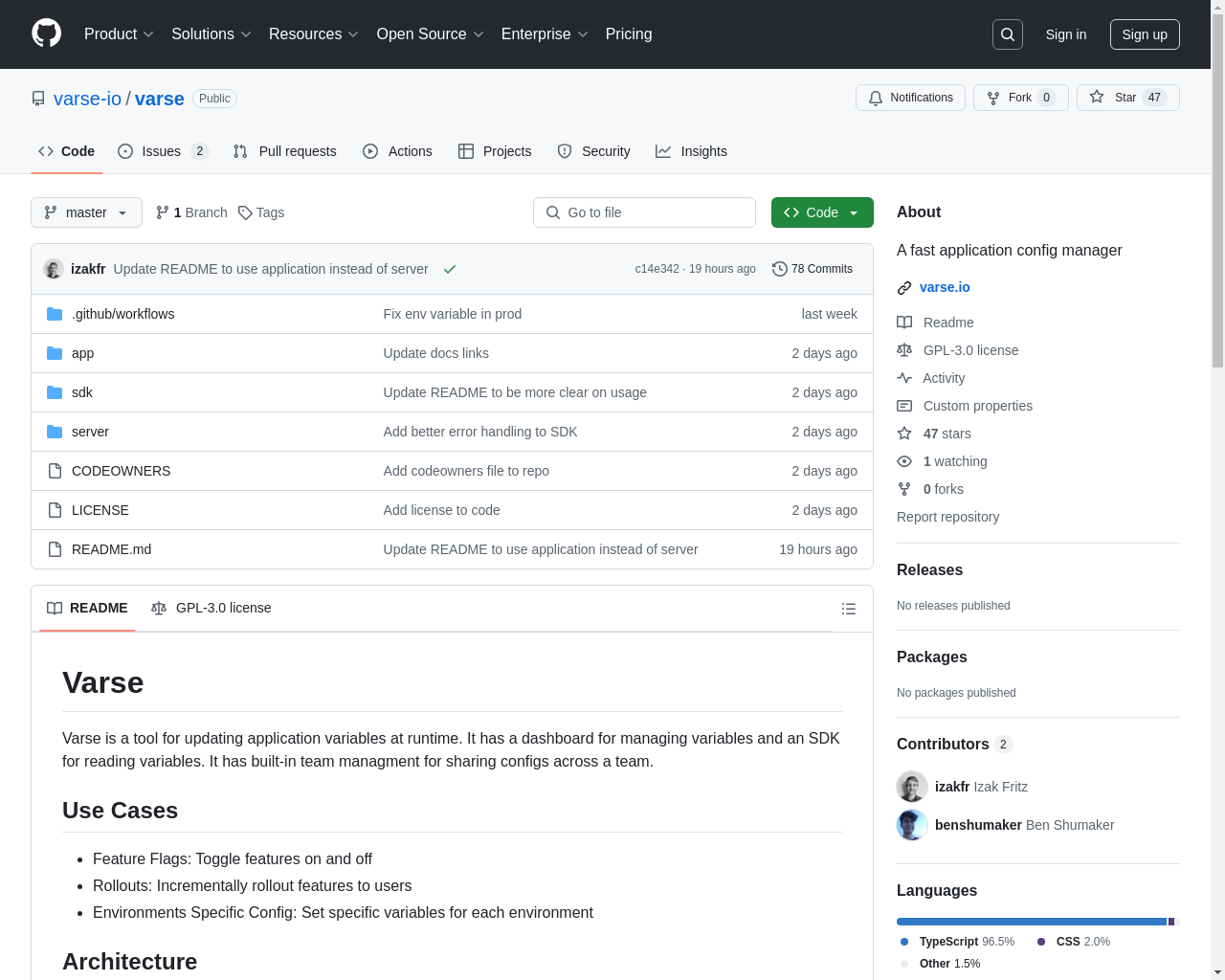The width and height of the screenshot is (1225, 980).
Task: Click the fork icon beside 0 forks
Action: coord(904,489)
